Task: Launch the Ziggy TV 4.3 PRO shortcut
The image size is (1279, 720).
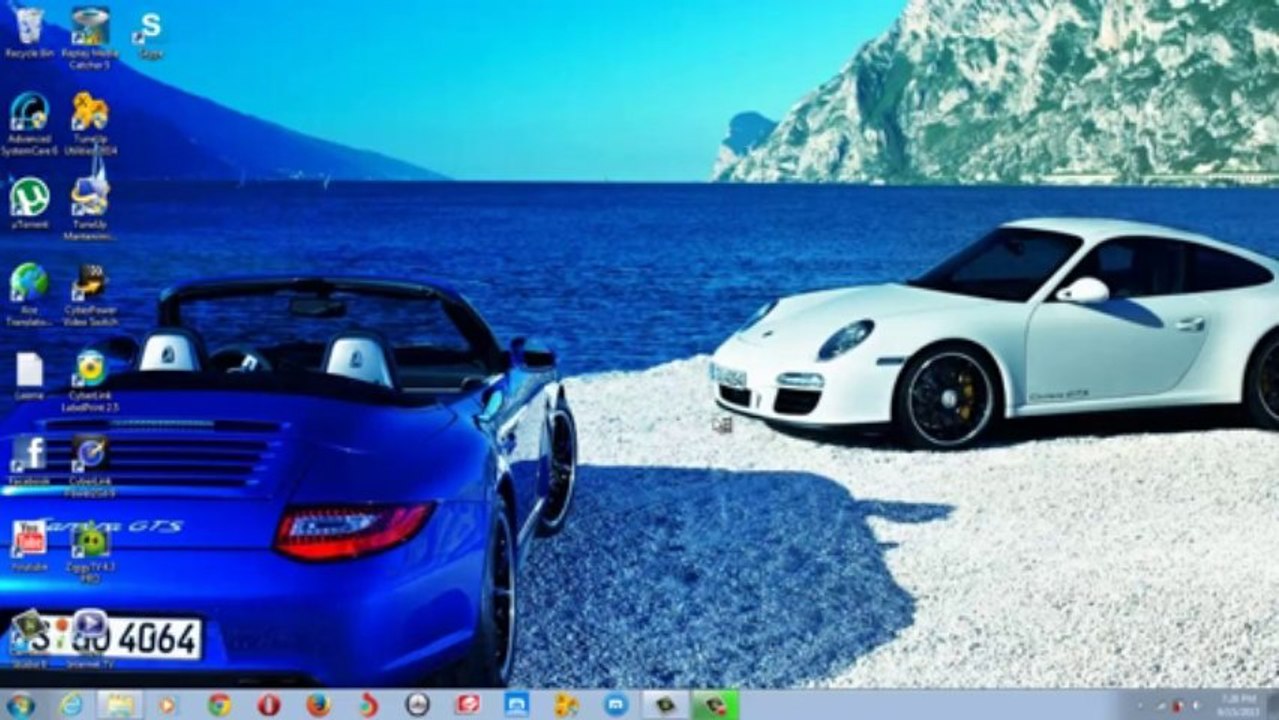Action: pos(90,552)
